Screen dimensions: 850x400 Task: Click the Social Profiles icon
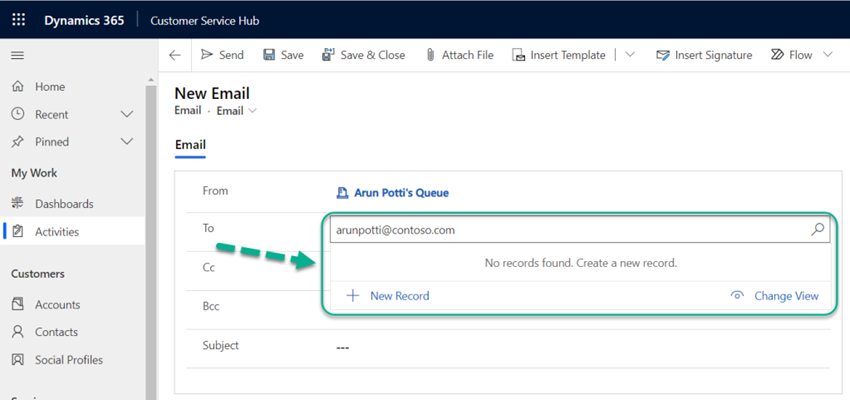coord(18,359)
